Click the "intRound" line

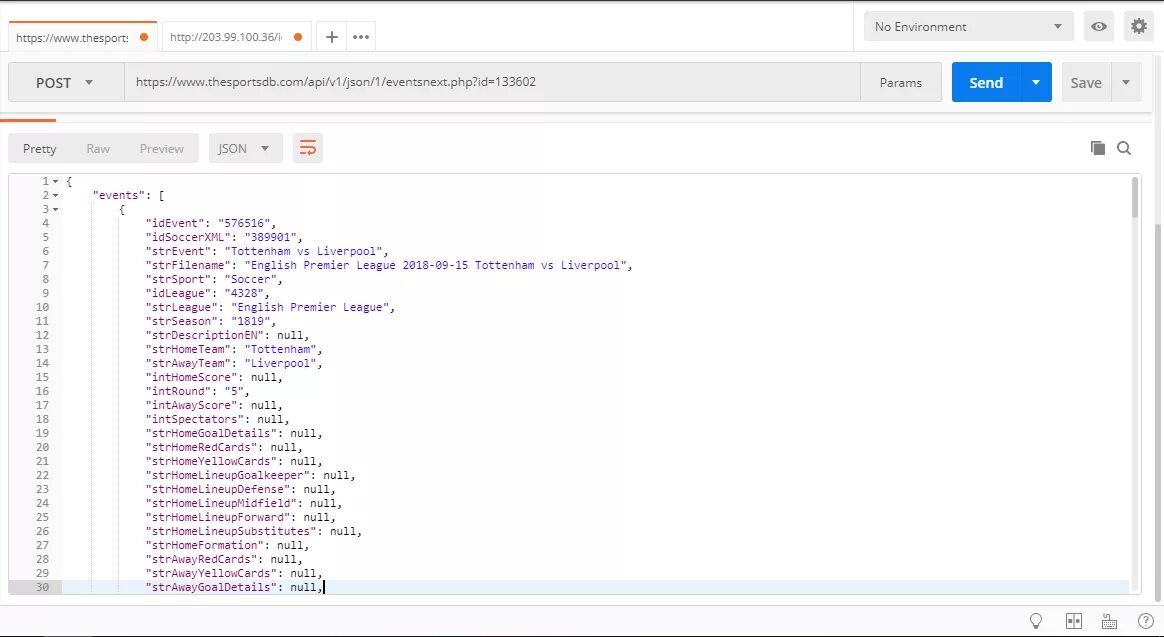pos(197,391)
